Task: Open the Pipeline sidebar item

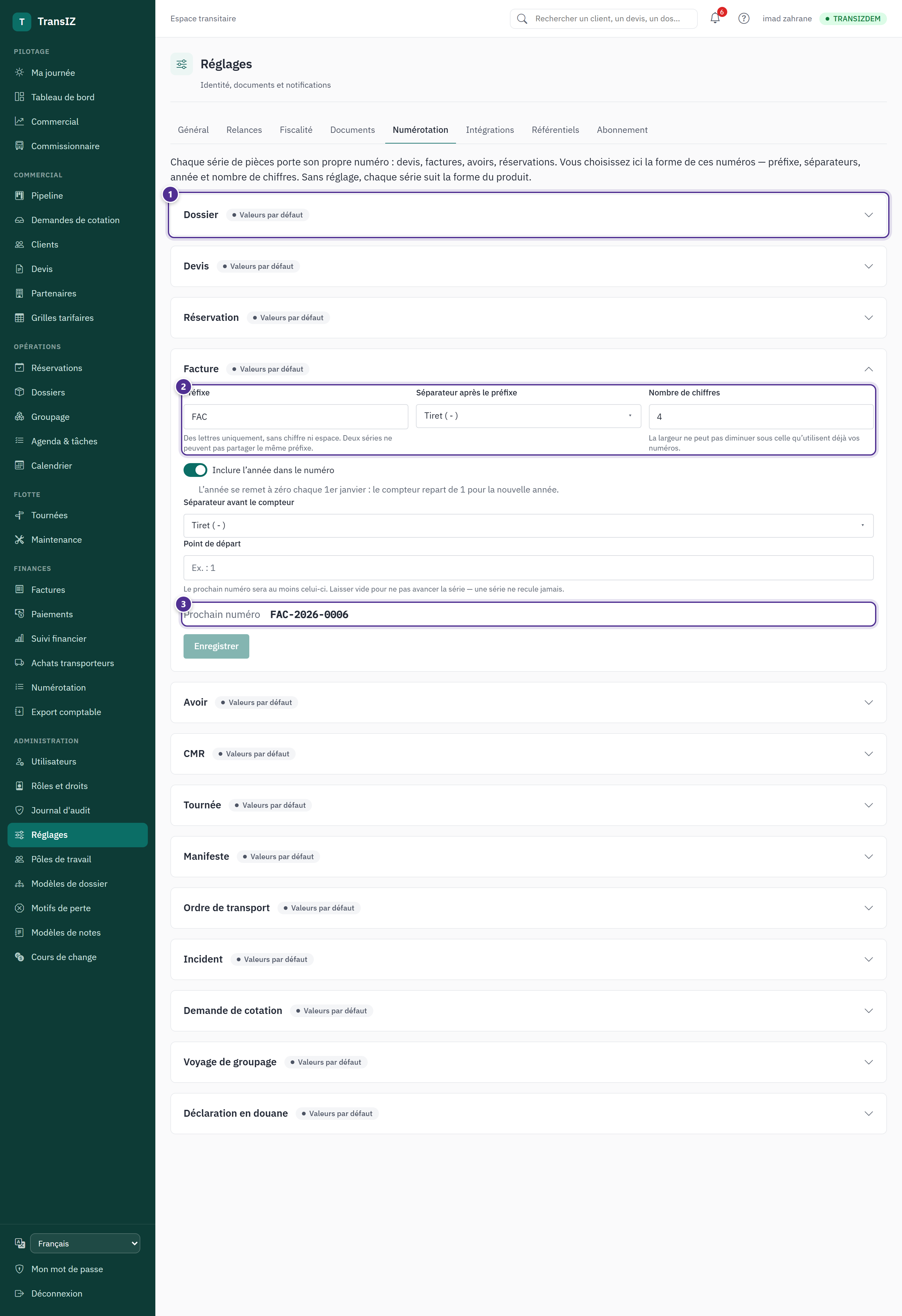Action: [78, 195]
